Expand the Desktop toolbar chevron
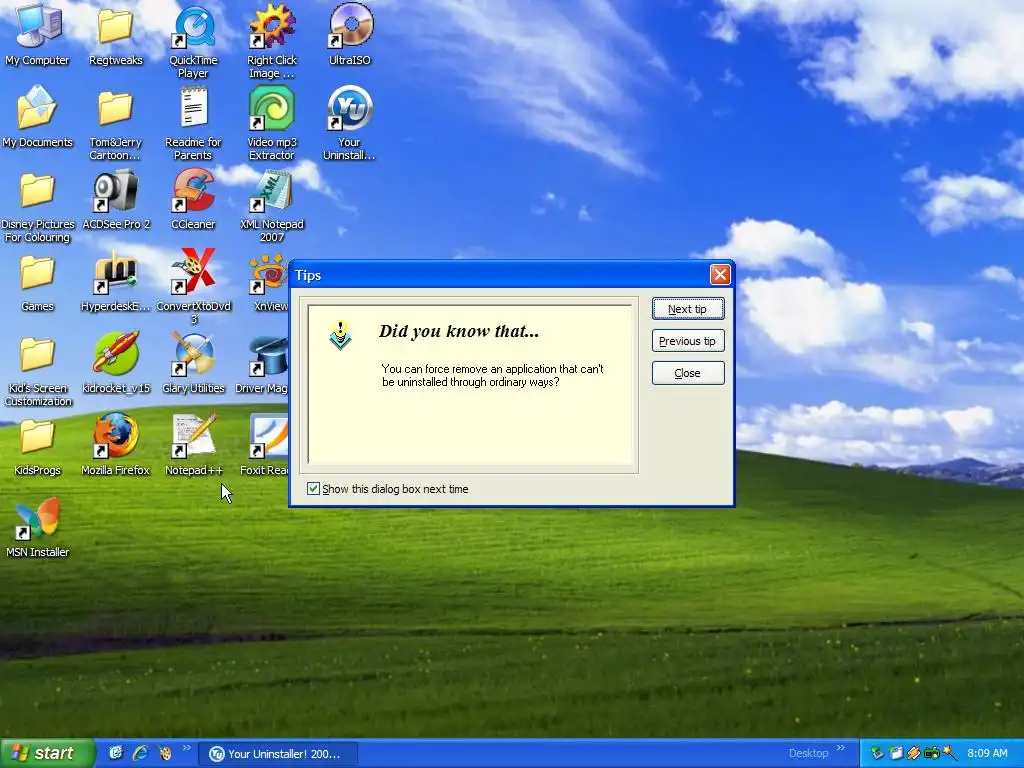Screen dimensions: 1024x768 (x=841, y=748)
